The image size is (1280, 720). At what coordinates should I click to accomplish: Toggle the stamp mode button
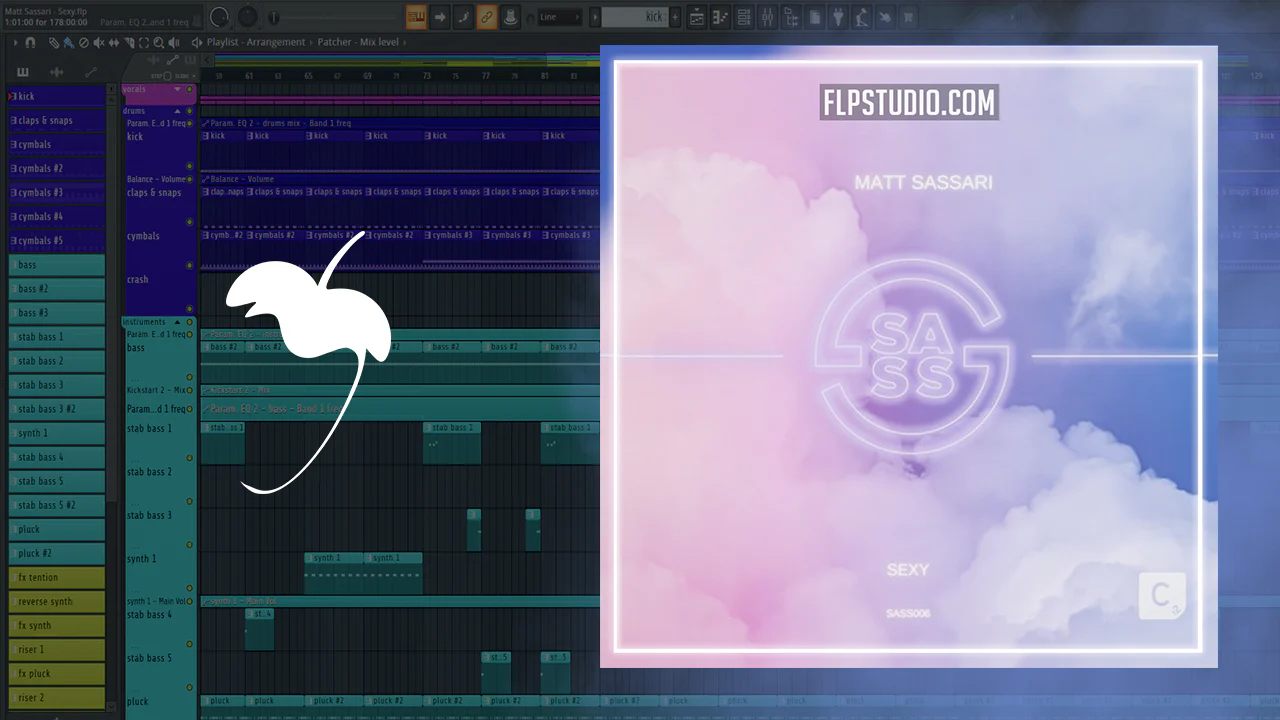[510, 17]
